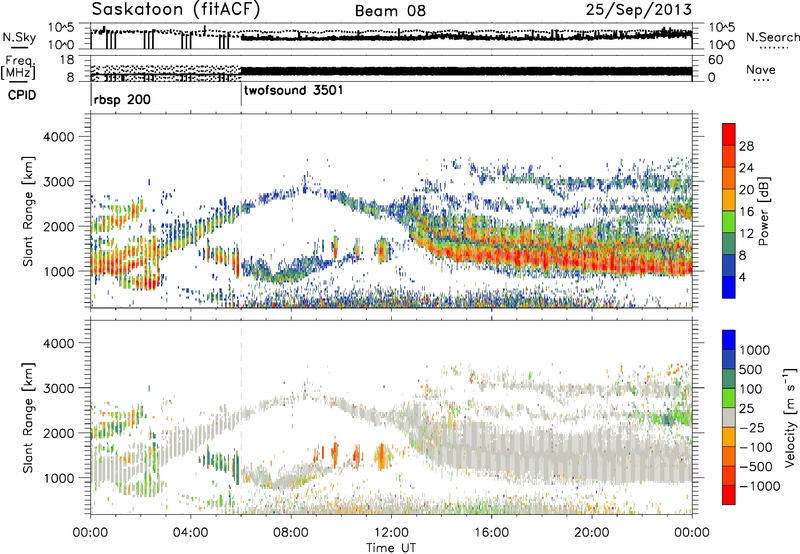
Task: Click the 'Beam 08' label
Action: pos(390,11)
